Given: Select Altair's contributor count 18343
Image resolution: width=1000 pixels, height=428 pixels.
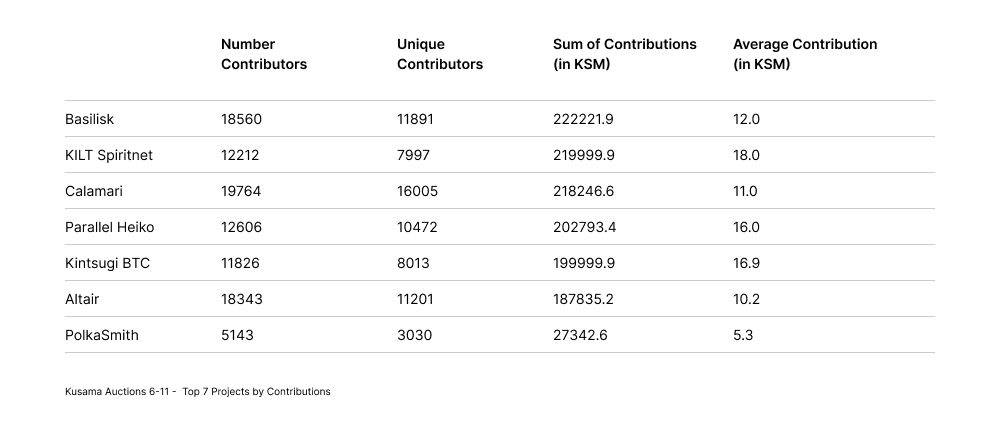Looking at the screenshot, I should tap(241, 299).
